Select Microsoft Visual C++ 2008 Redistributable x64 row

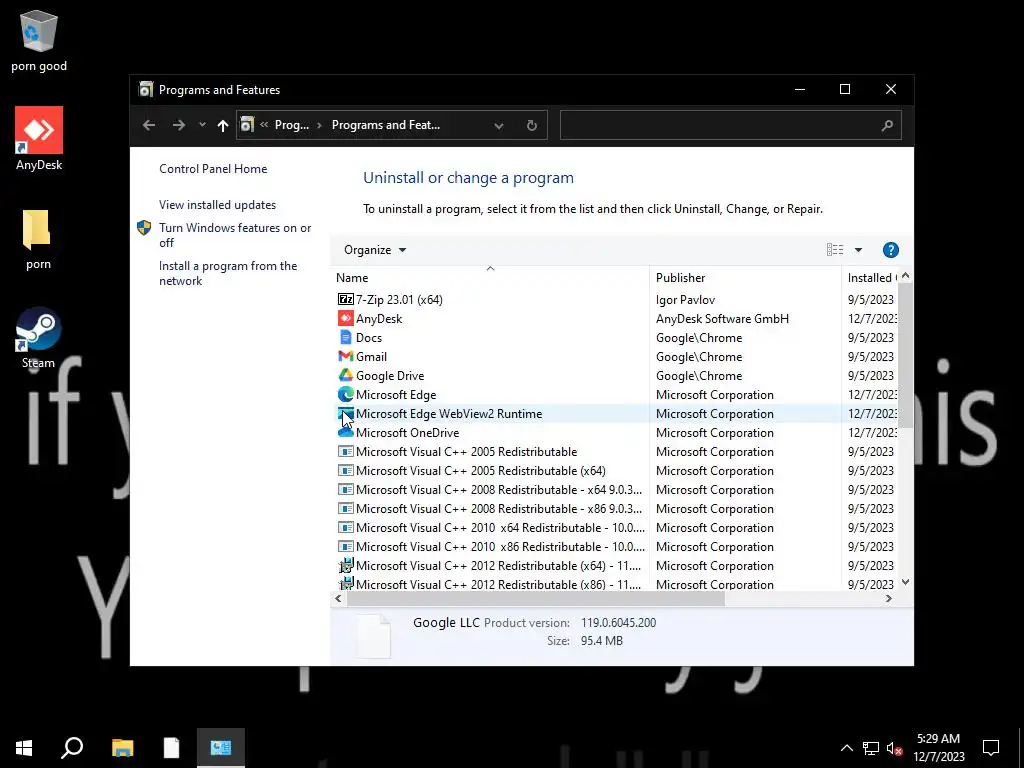pyautogui.click(x=616, y=489)
